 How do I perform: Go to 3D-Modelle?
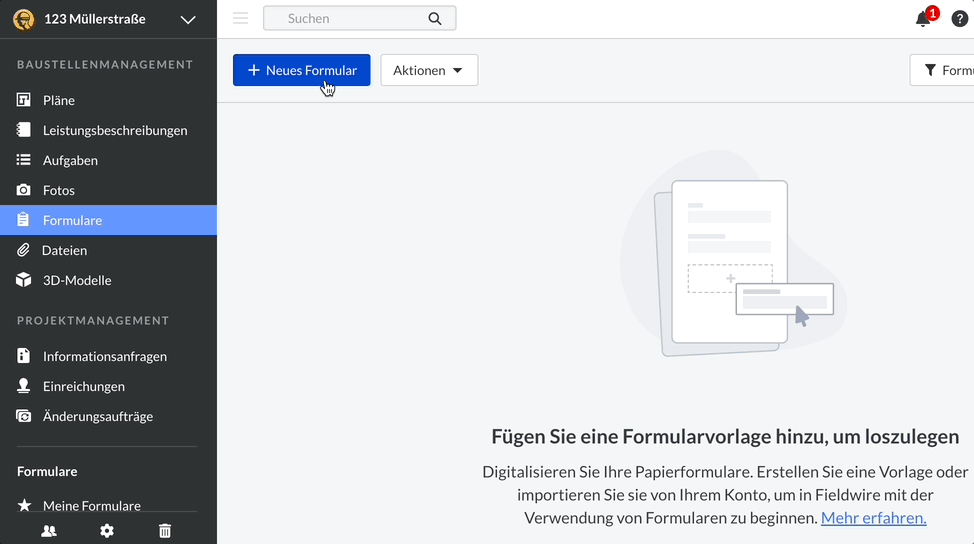(109, 280)
